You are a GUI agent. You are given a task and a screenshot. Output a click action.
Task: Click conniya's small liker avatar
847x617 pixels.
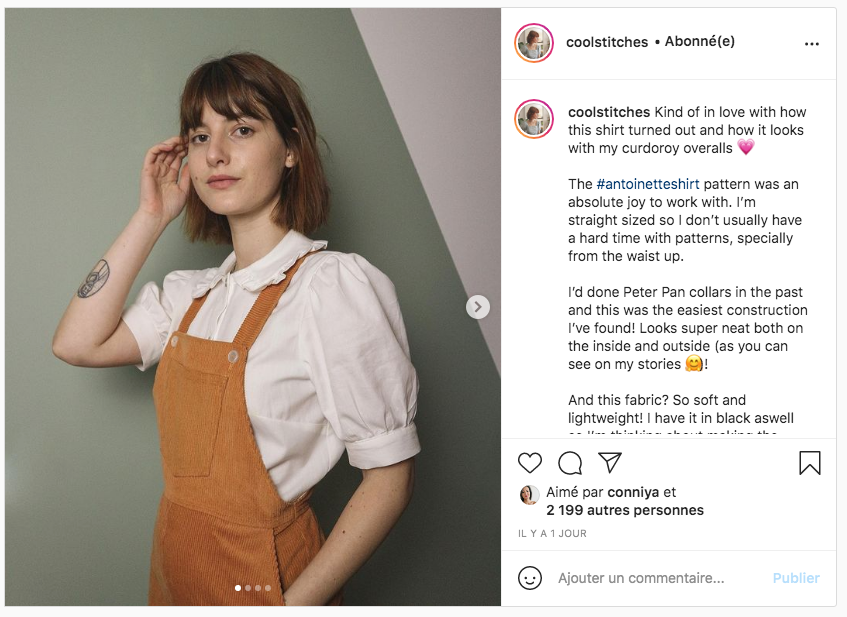pos(529,494)
